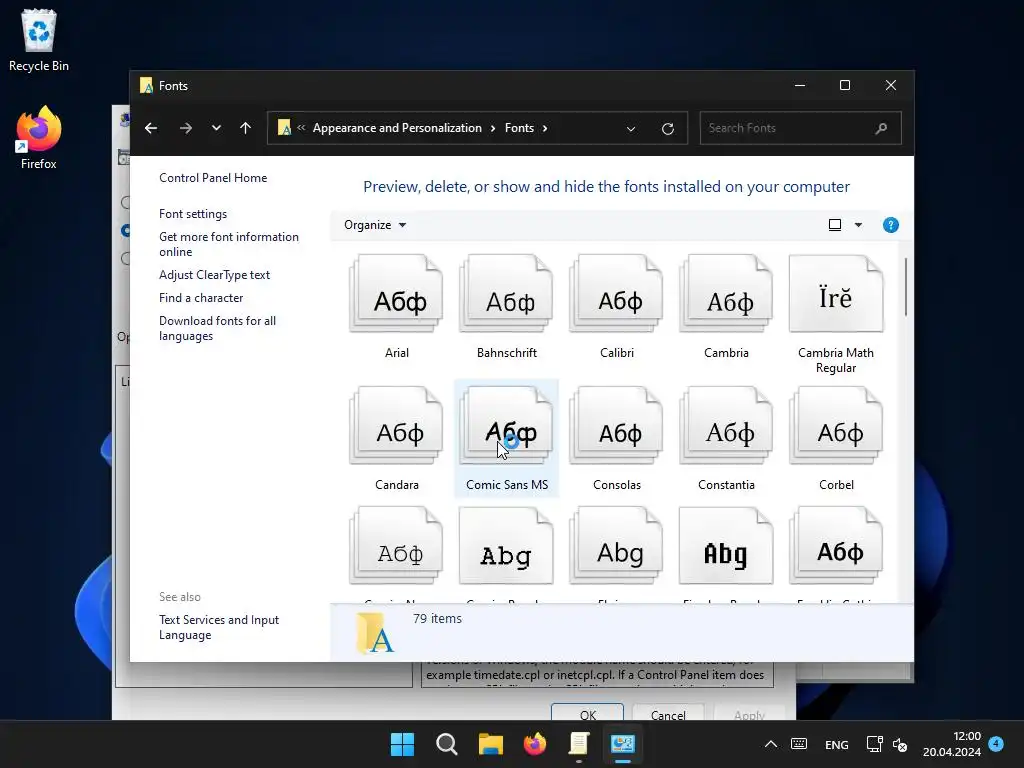Go back in Fonts window
1024x768 pixels.
click(x=151, y=128)
